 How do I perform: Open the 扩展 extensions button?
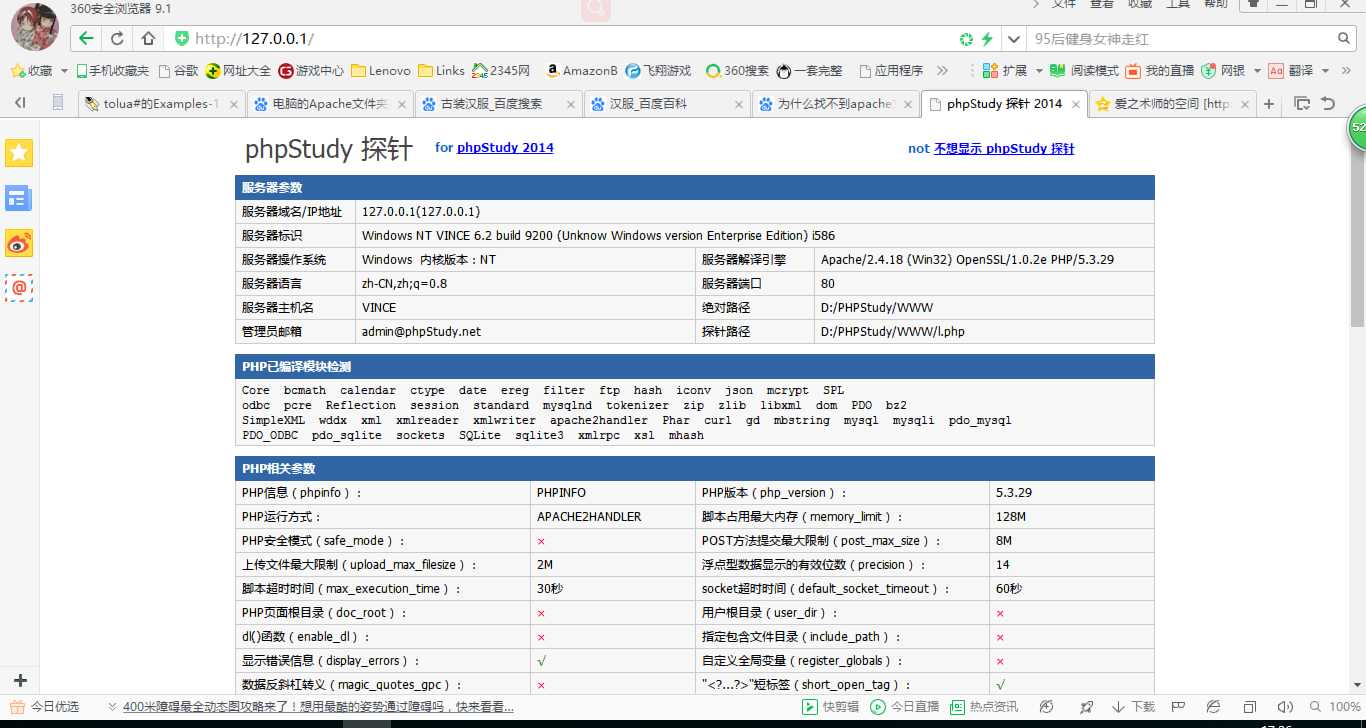(x=1005, y=71)
